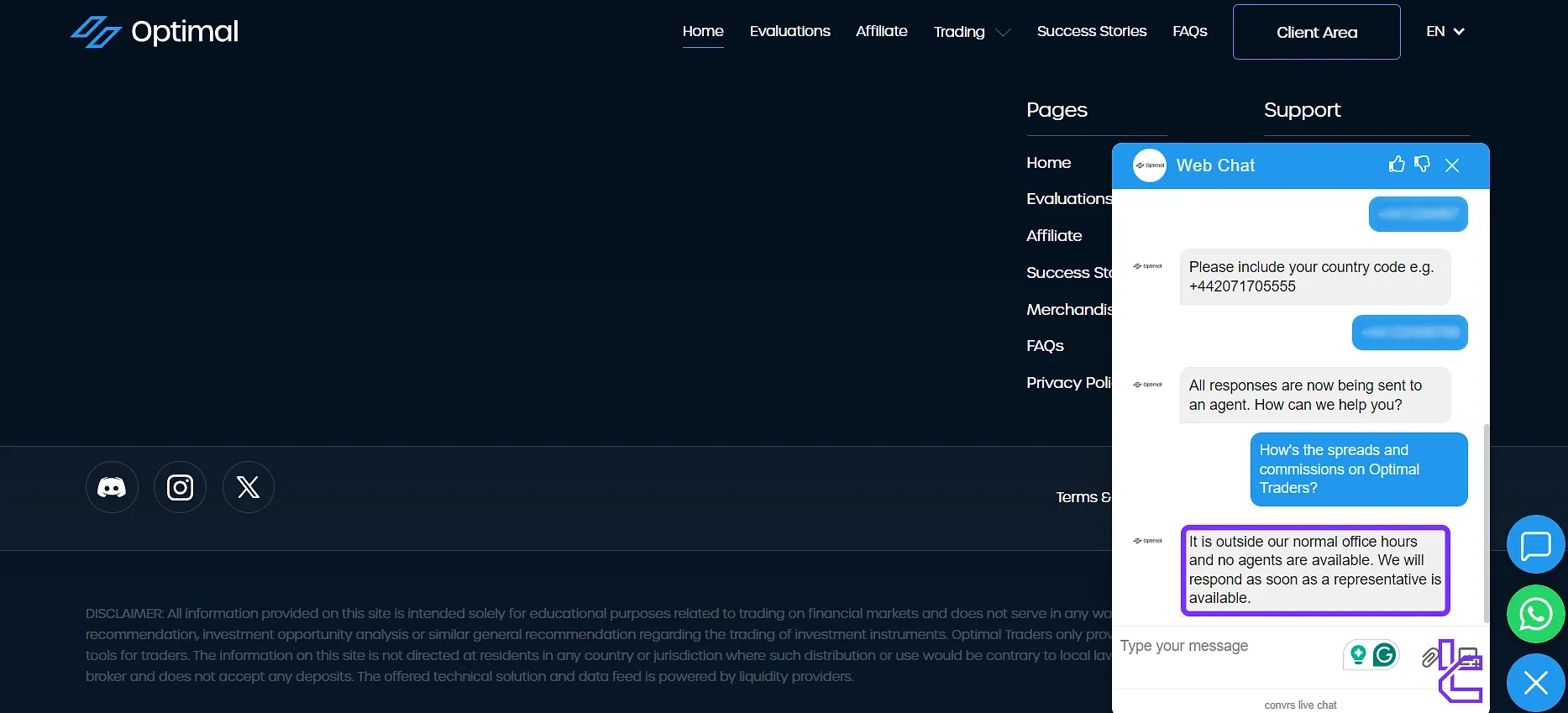Click the Optimal avatar in chat header
The width and height of the screenshot is (1568, 713).
click(x=1150, y=165)
